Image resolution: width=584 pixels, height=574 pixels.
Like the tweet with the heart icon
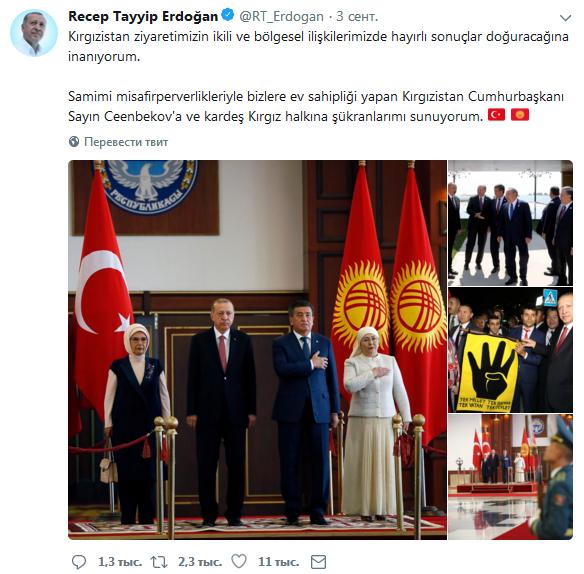239,561
